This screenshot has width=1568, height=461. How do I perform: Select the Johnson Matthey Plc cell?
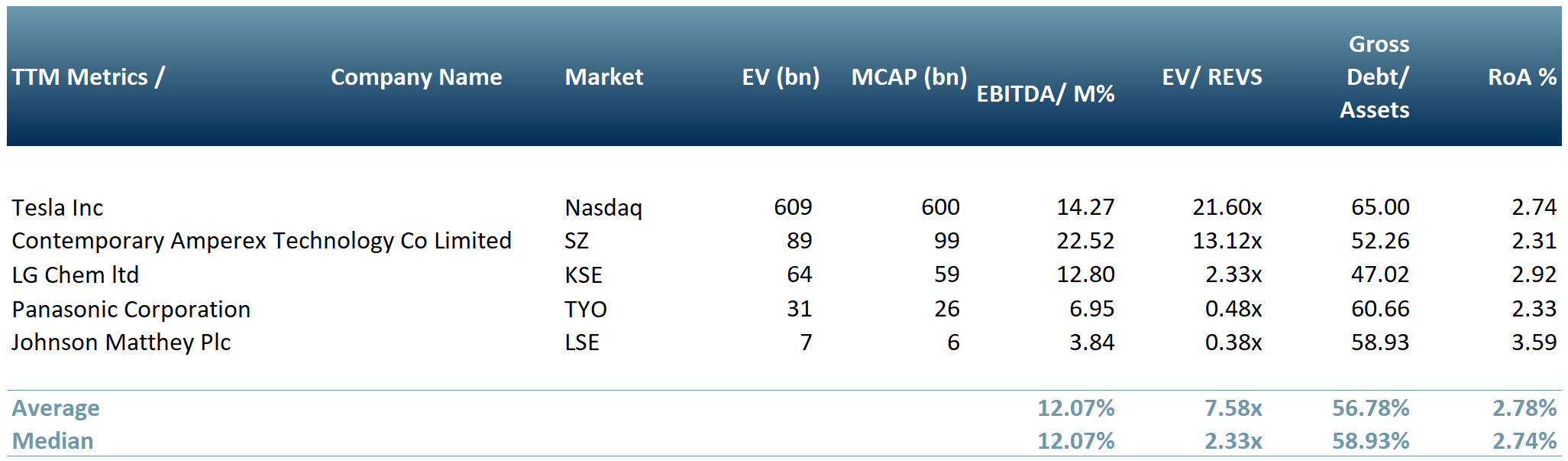pyautogui.click(x=121, y=343)
